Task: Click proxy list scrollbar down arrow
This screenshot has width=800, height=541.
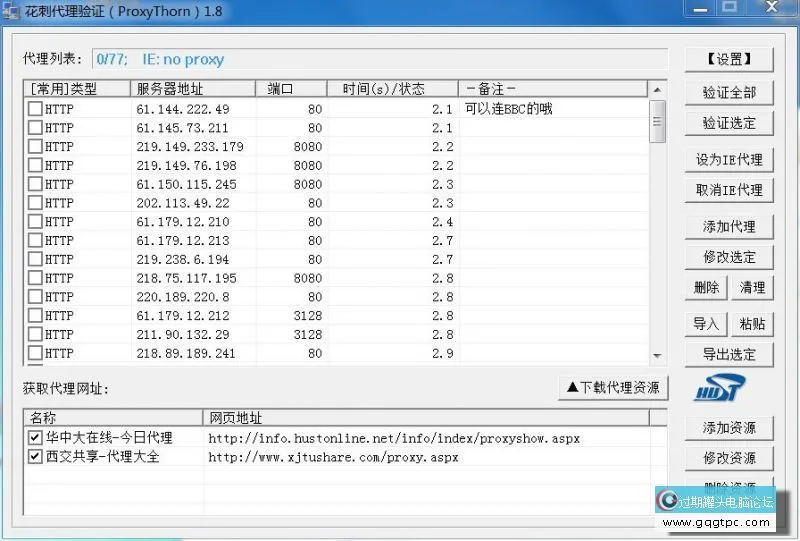Action: tap(657, 356)
